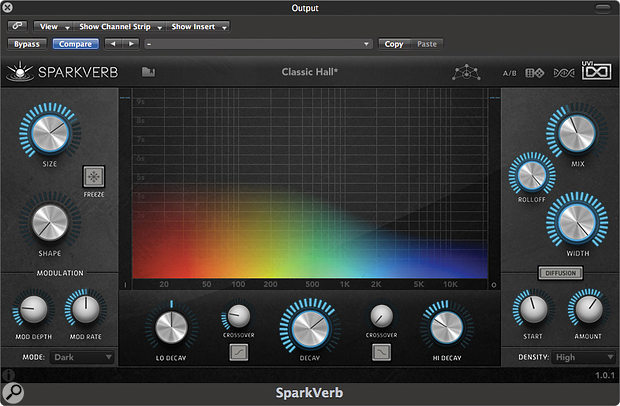
Task: Go to previous preset arrow
Action: point(113,43)
